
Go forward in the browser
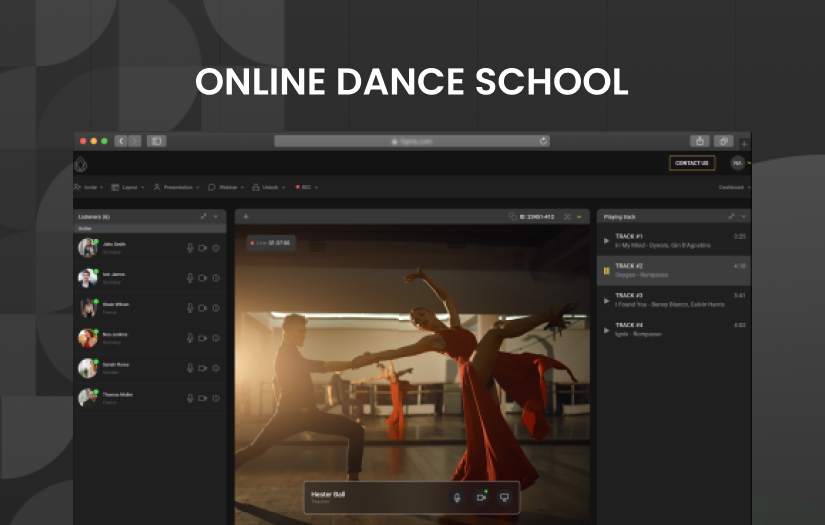coord(135,141)
